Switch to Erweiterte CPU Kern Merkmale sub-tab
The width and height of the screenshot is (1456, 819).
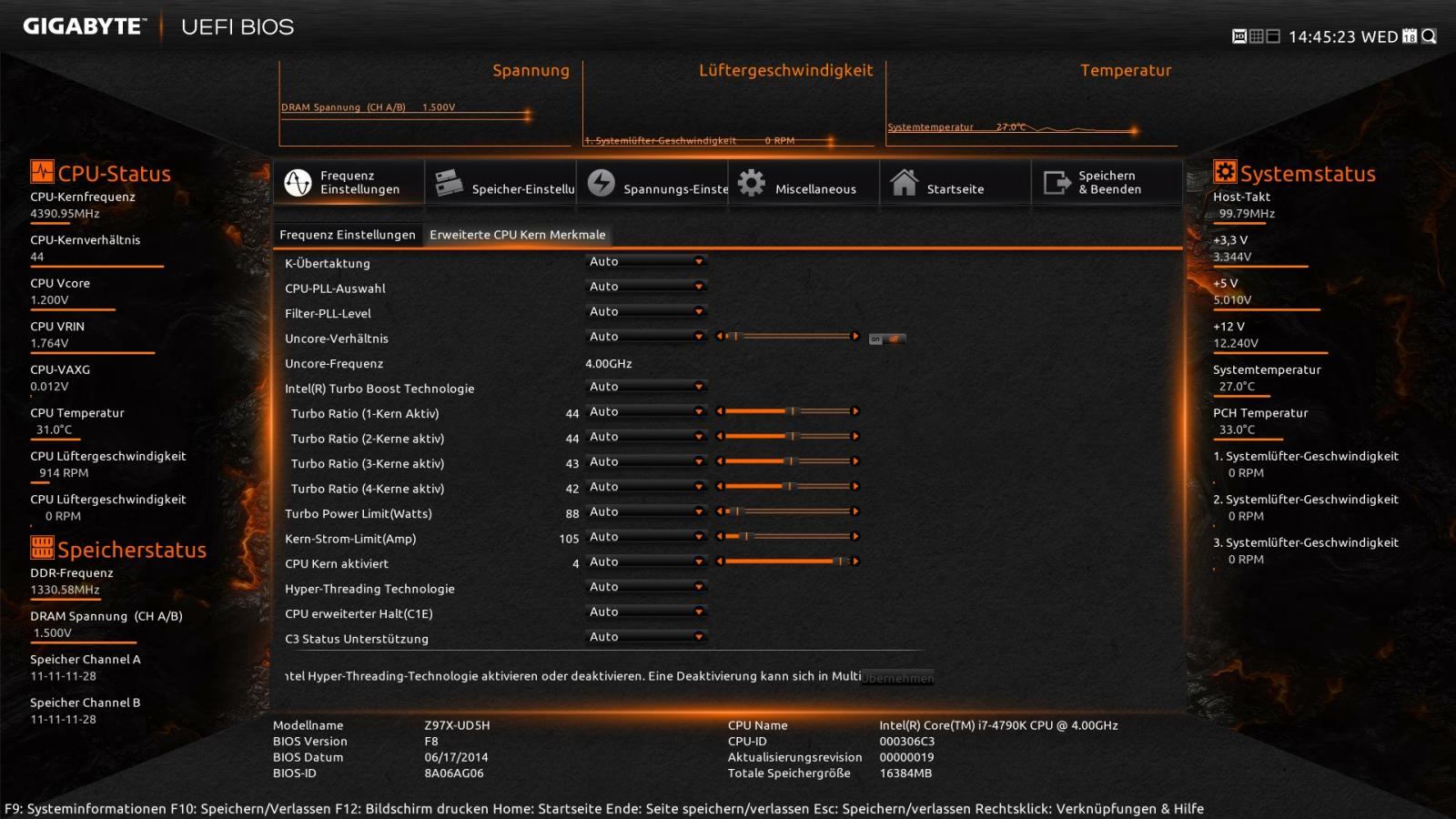(x=518, y=235)
